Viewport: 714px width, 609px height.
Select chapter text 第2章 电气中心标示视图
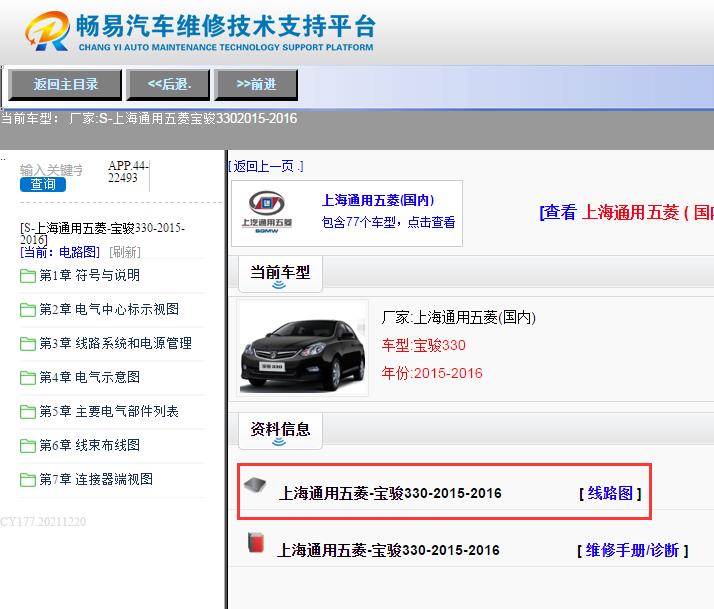click(109, 309)
